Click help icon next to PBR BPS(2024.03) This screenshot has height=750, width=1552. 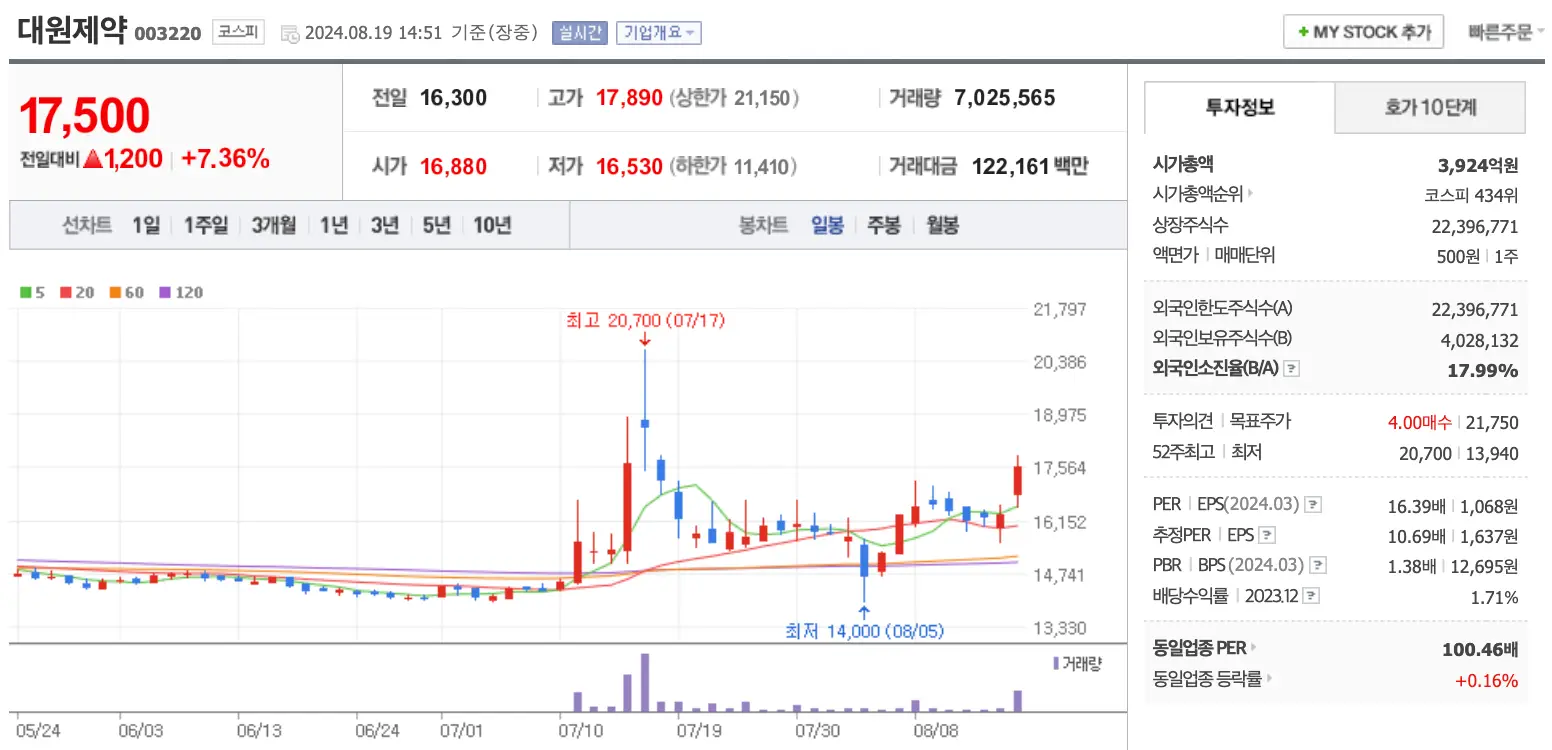pyautogui.click(x=1318, y=566)
